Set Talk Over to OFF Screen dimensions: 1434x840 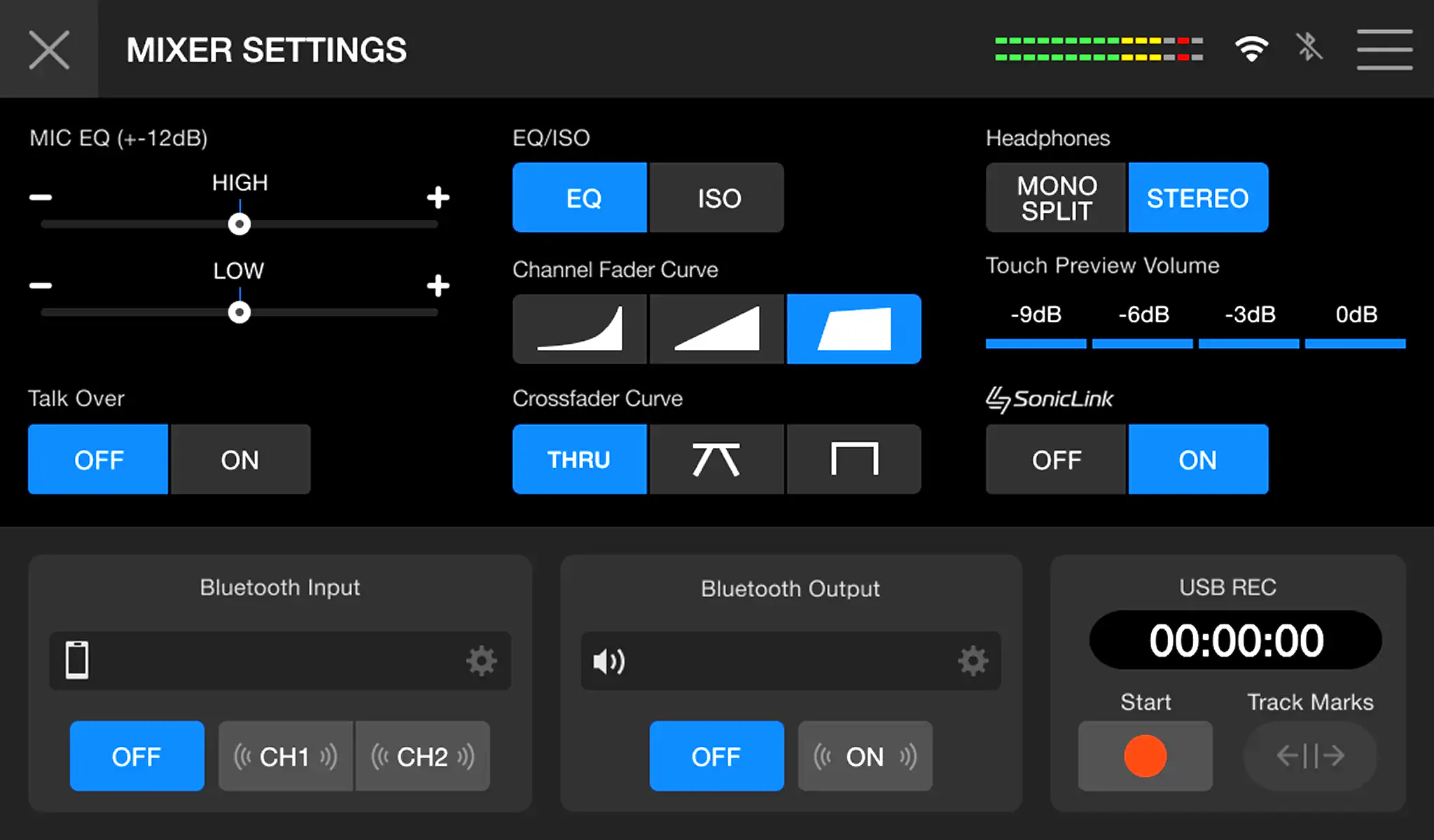point(98,459)
